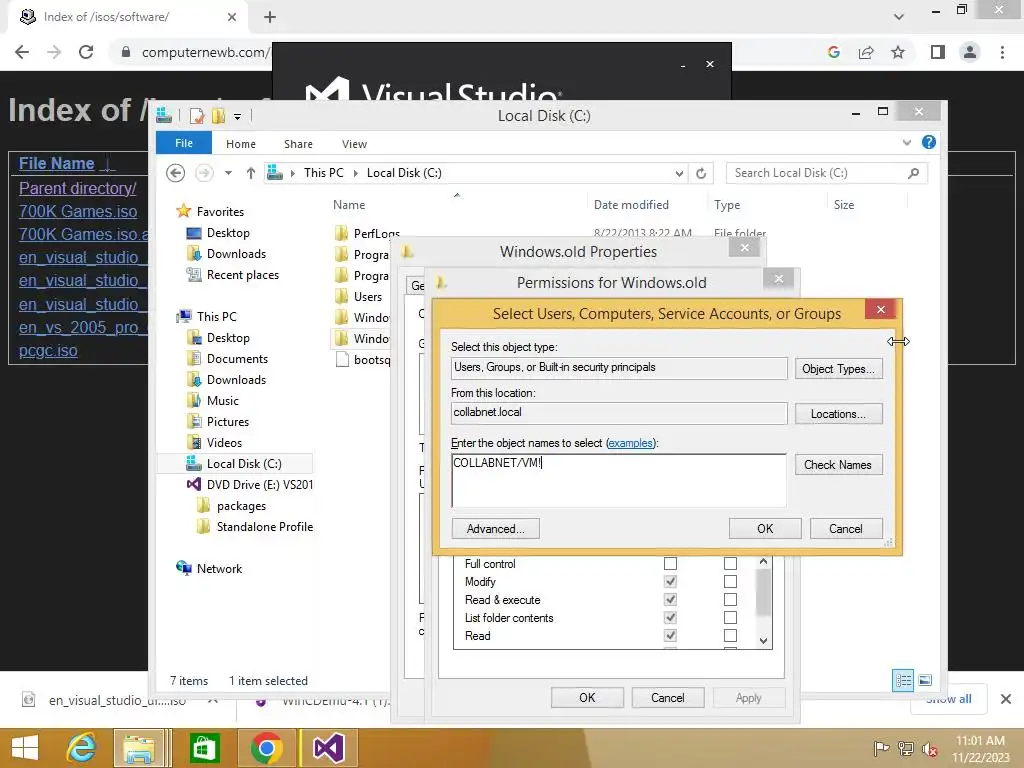Open View ribbon tab

coord(355,144)
